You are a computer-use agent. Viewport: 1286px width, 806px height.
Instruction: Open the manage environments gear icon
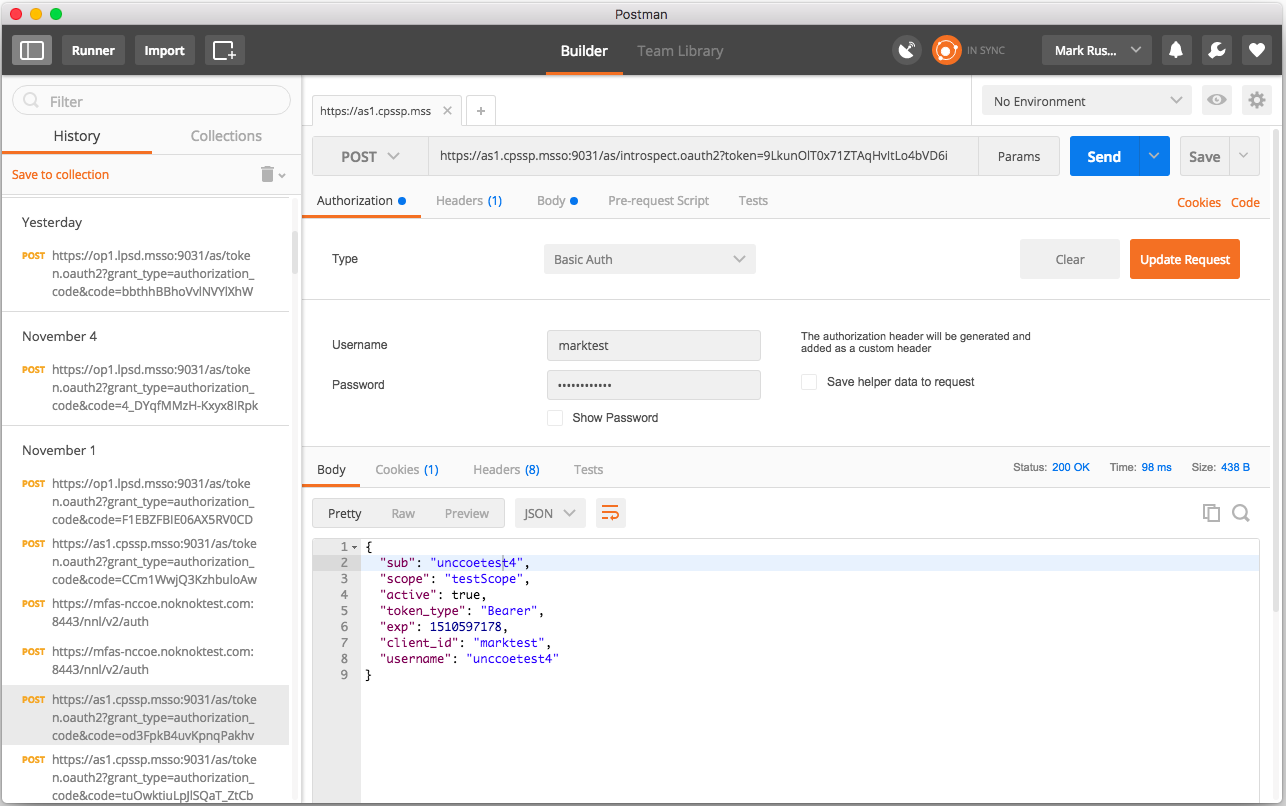1257,100
